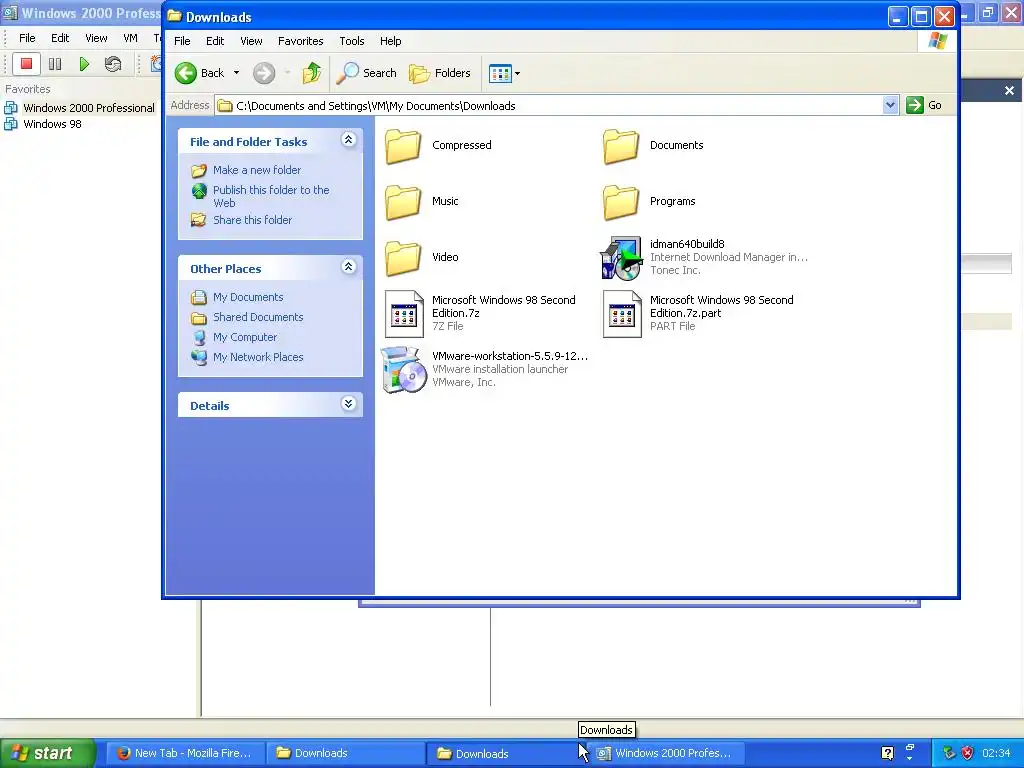Click the help question mark tray icon
This screenshot has width=1024, height=768.
887,753
